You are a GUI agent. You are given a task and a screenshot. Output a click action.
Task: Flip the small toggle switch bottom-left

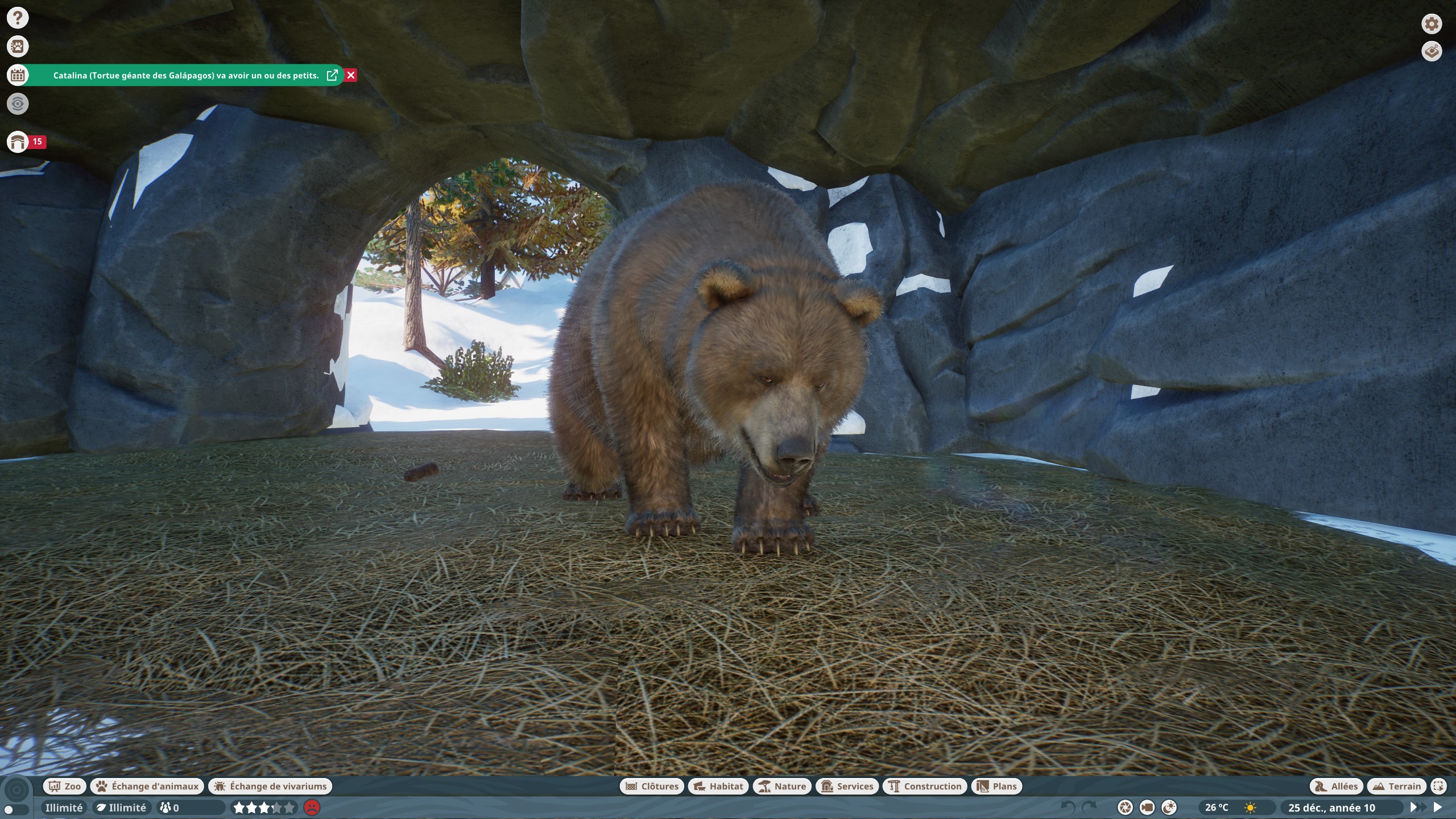[x=16, y=809]
